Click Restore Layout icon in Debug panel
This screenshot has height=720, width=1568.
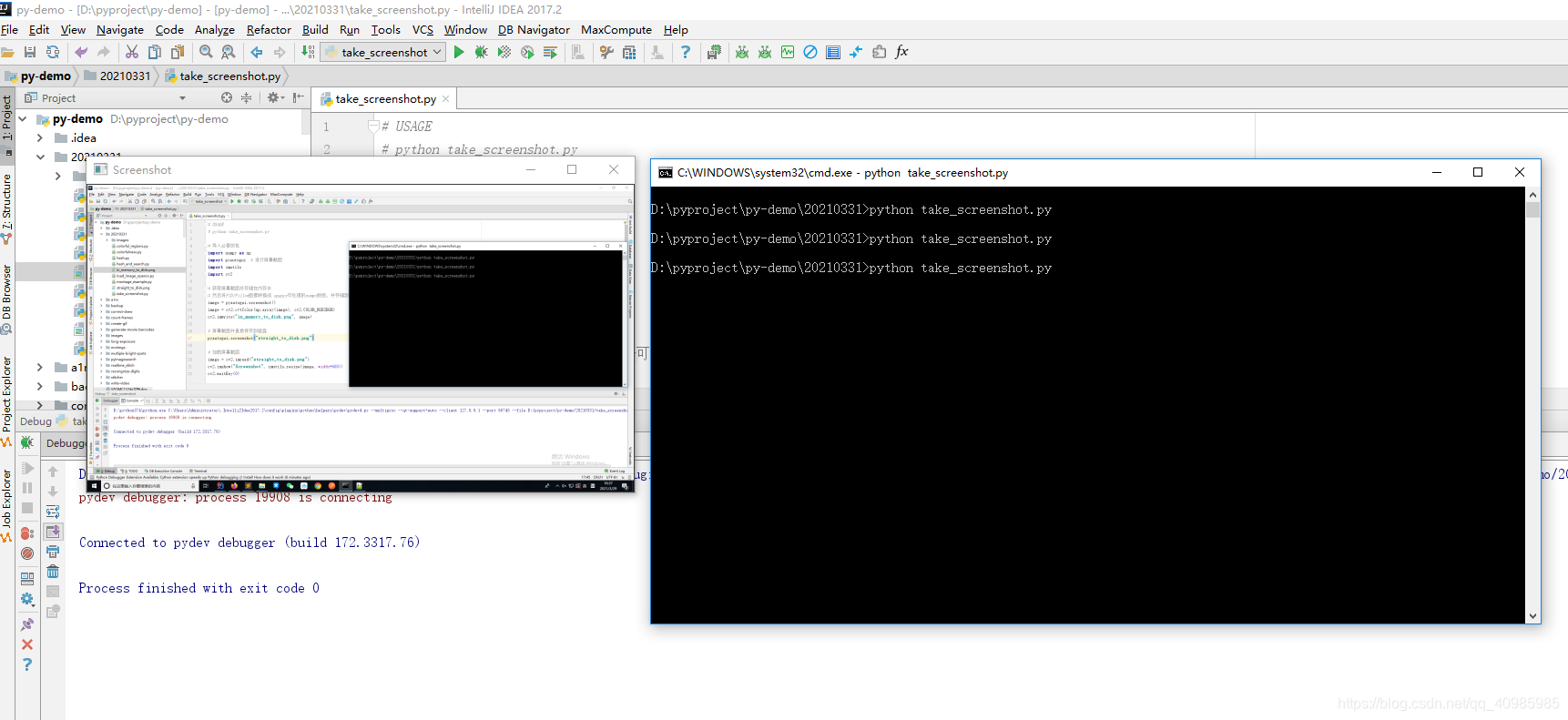click(27, 578)
